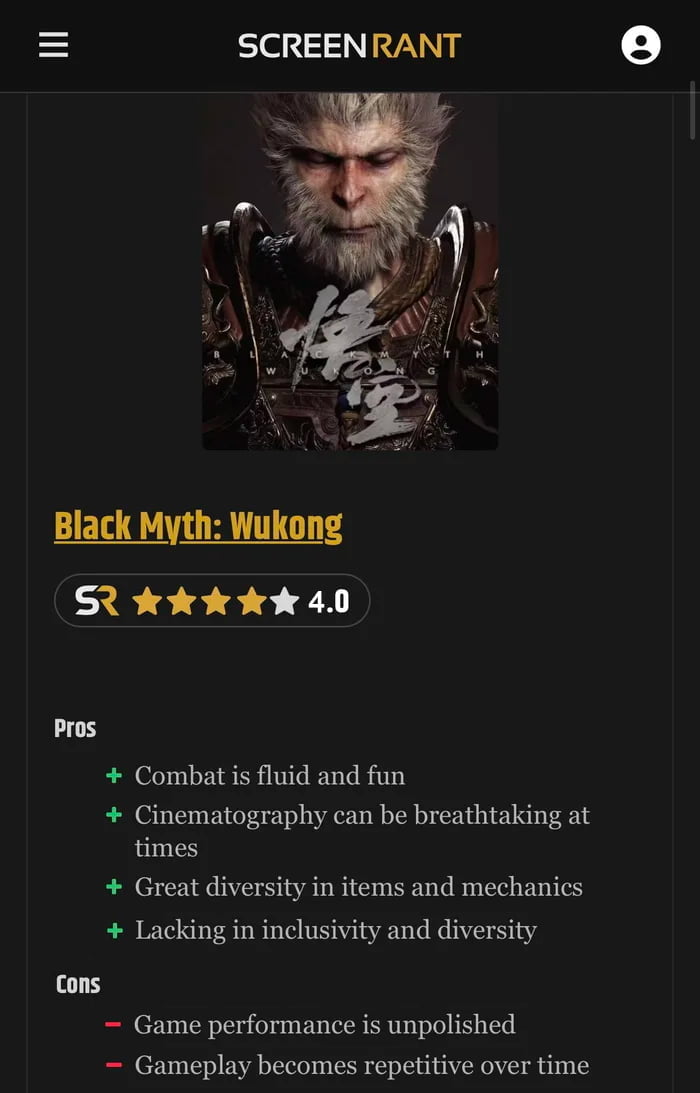This screenshot has width=700, height=1093.
Task: Click the third gold rating star
Action: [216, 601]
